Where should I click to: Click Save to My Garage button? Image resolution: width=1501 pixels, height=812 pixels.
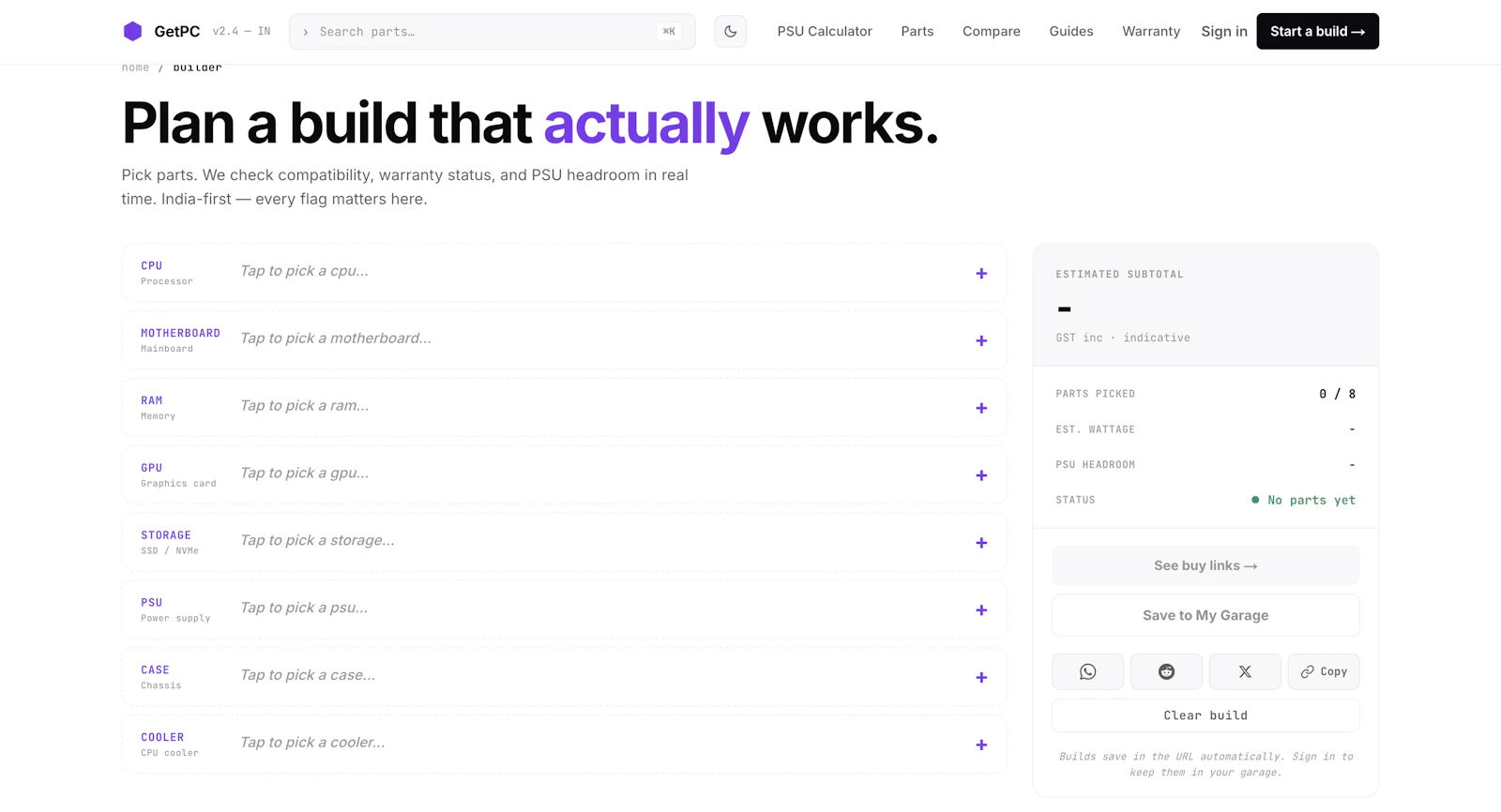[x=1205, y=615]
